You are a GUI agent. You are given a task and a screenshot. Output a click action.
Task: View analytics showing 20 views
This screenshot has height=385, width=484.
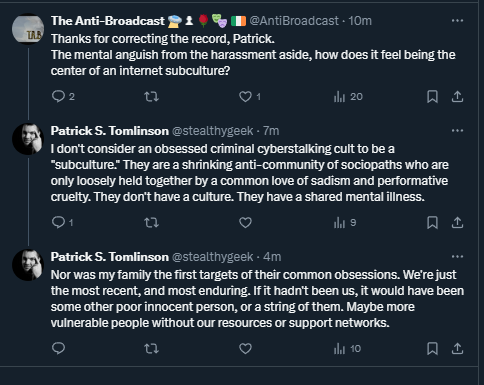tap(348, 97)
